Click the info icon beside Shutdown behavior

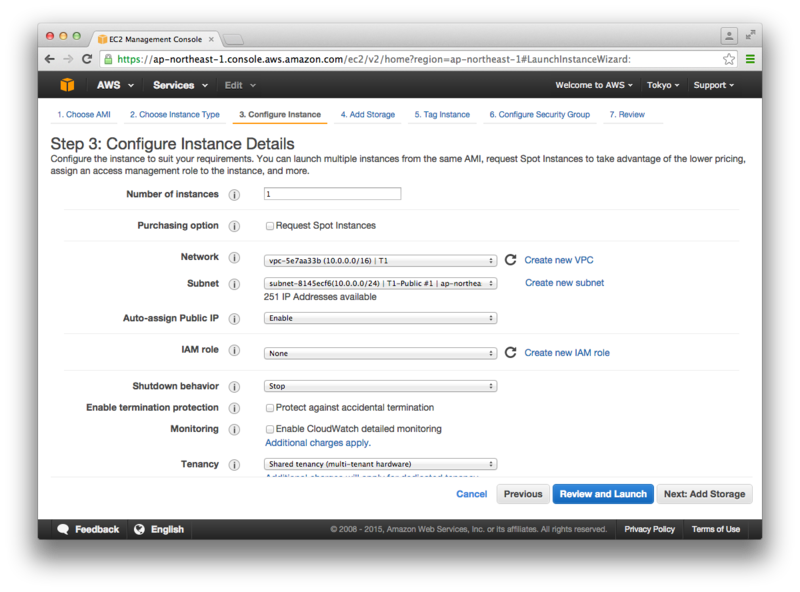click(x=234, y=387)
